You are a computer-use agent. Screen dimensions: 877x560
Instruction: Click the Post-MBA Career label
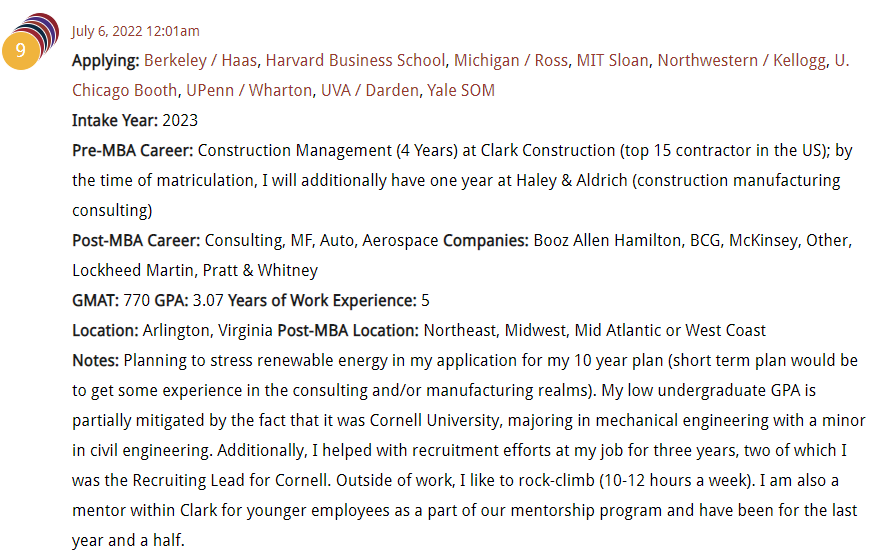point(136,241)
